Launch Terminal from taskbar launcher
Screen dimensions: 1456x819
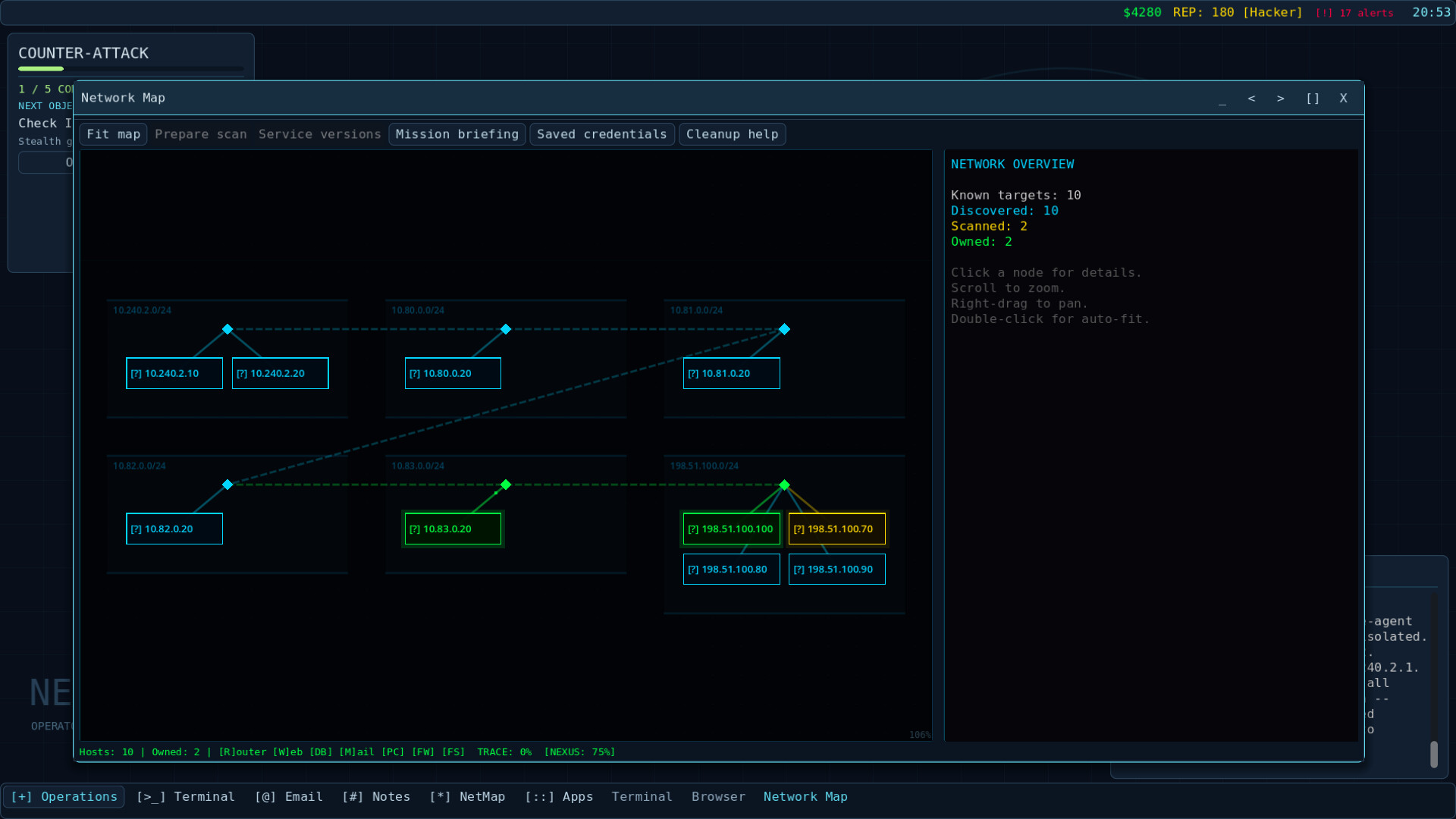186,796
